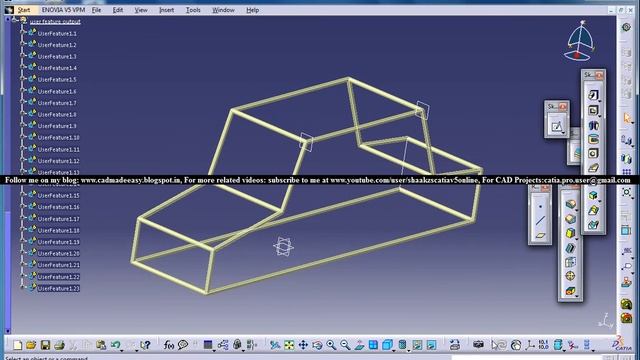Click the Sketch icon in floating toolbar
Image resolution: width=640 pixels, height=360 pixels.
(557, 126)
